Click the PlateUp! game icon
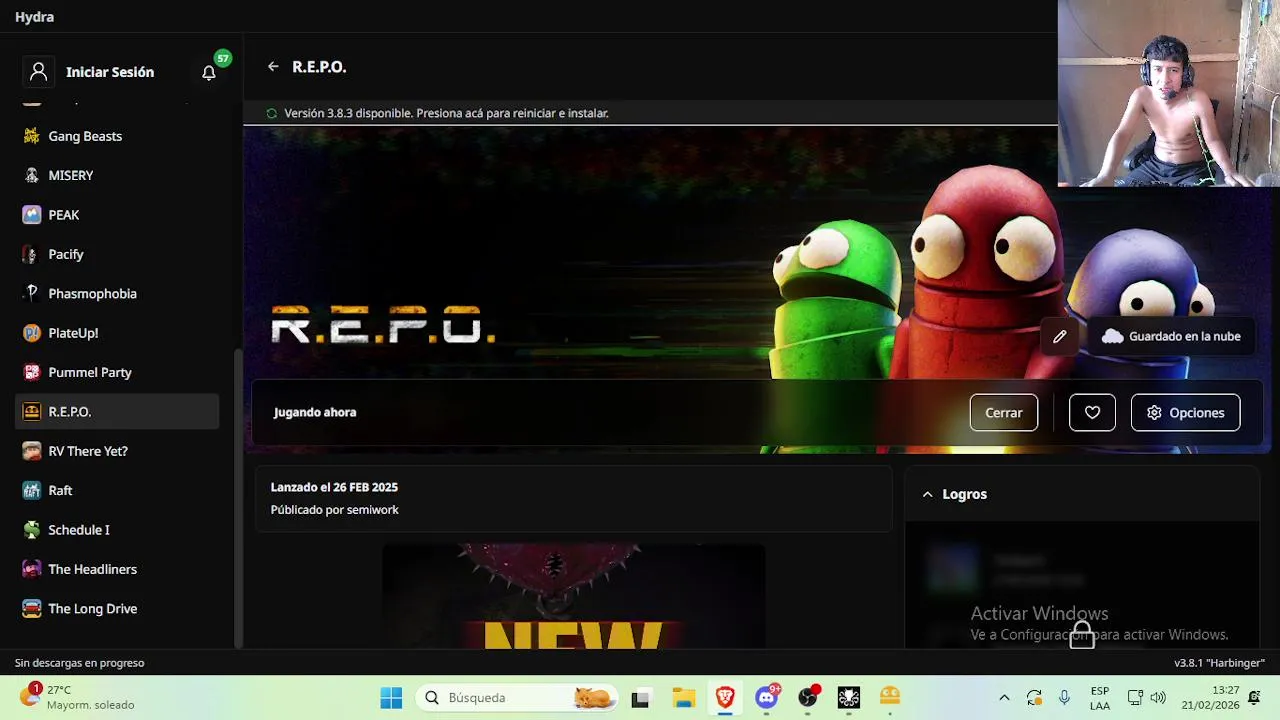This screenshot has height=720, width=1280. [32, 333]
